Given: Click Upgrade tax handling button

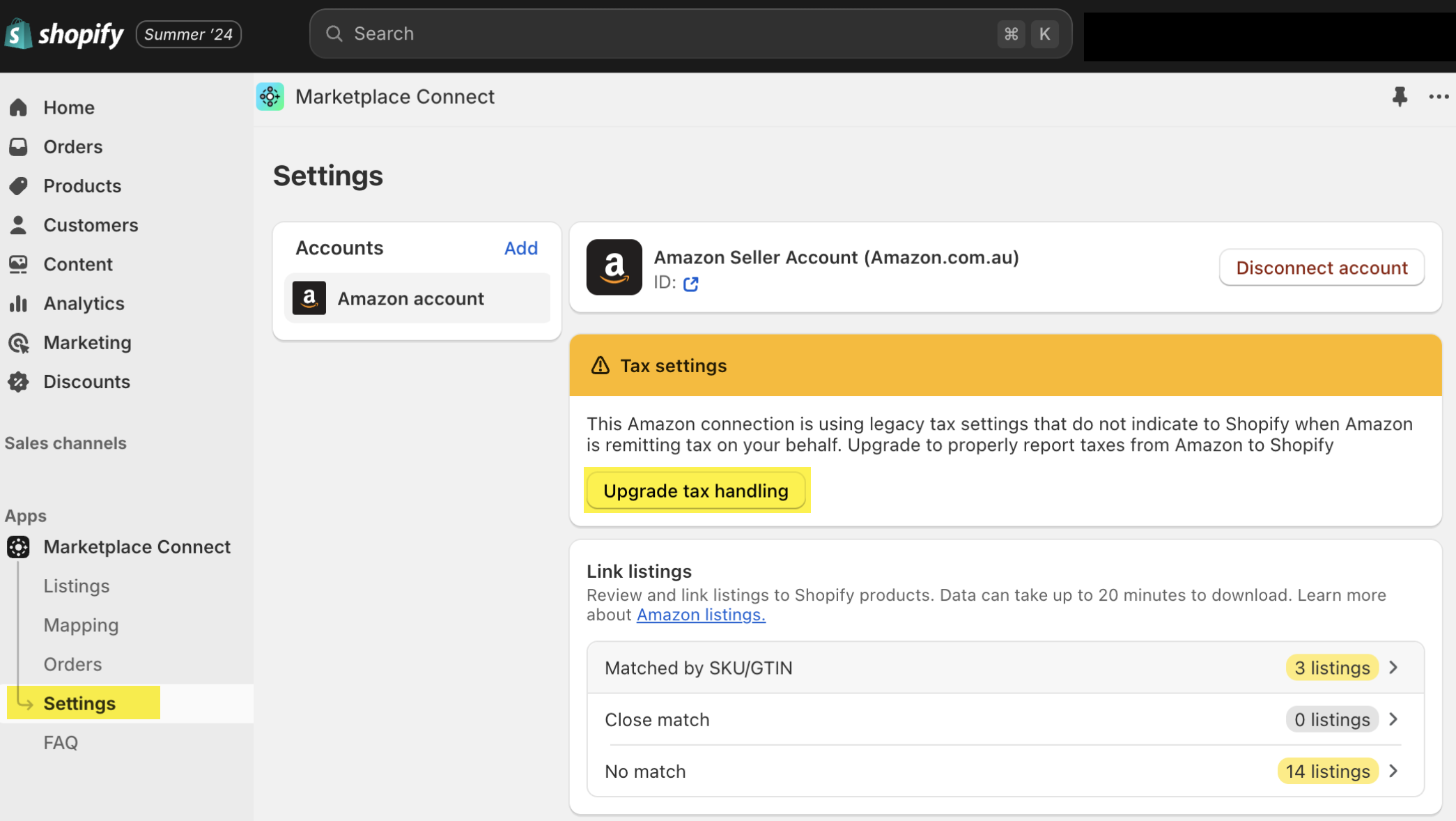Looking at the screenshot, I should [x=696, y=491].
